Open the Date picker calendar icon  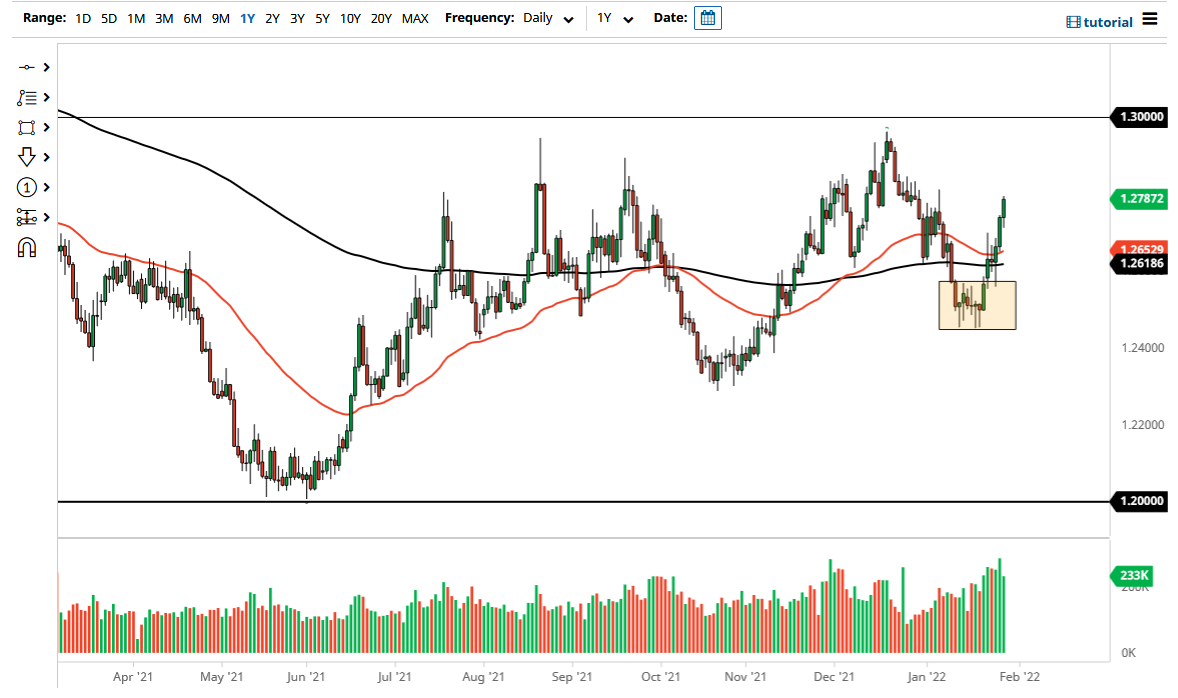click(x=707, y=17)
